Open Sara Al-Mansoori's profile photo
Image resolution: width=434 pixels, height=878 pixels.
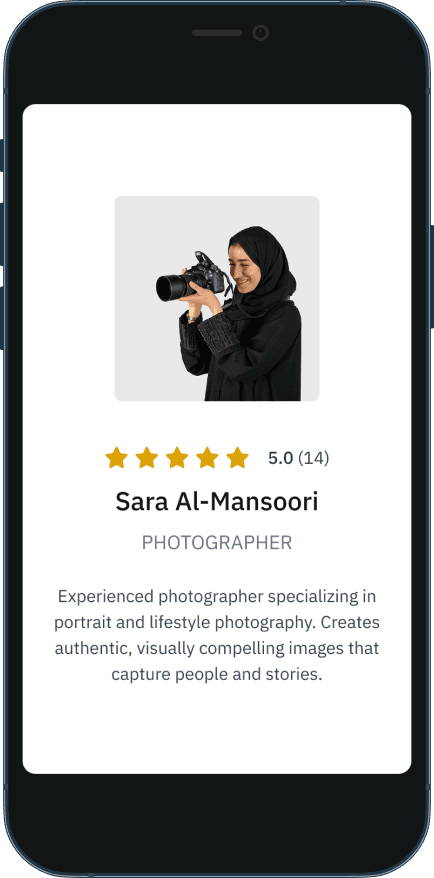coord(217,298)
